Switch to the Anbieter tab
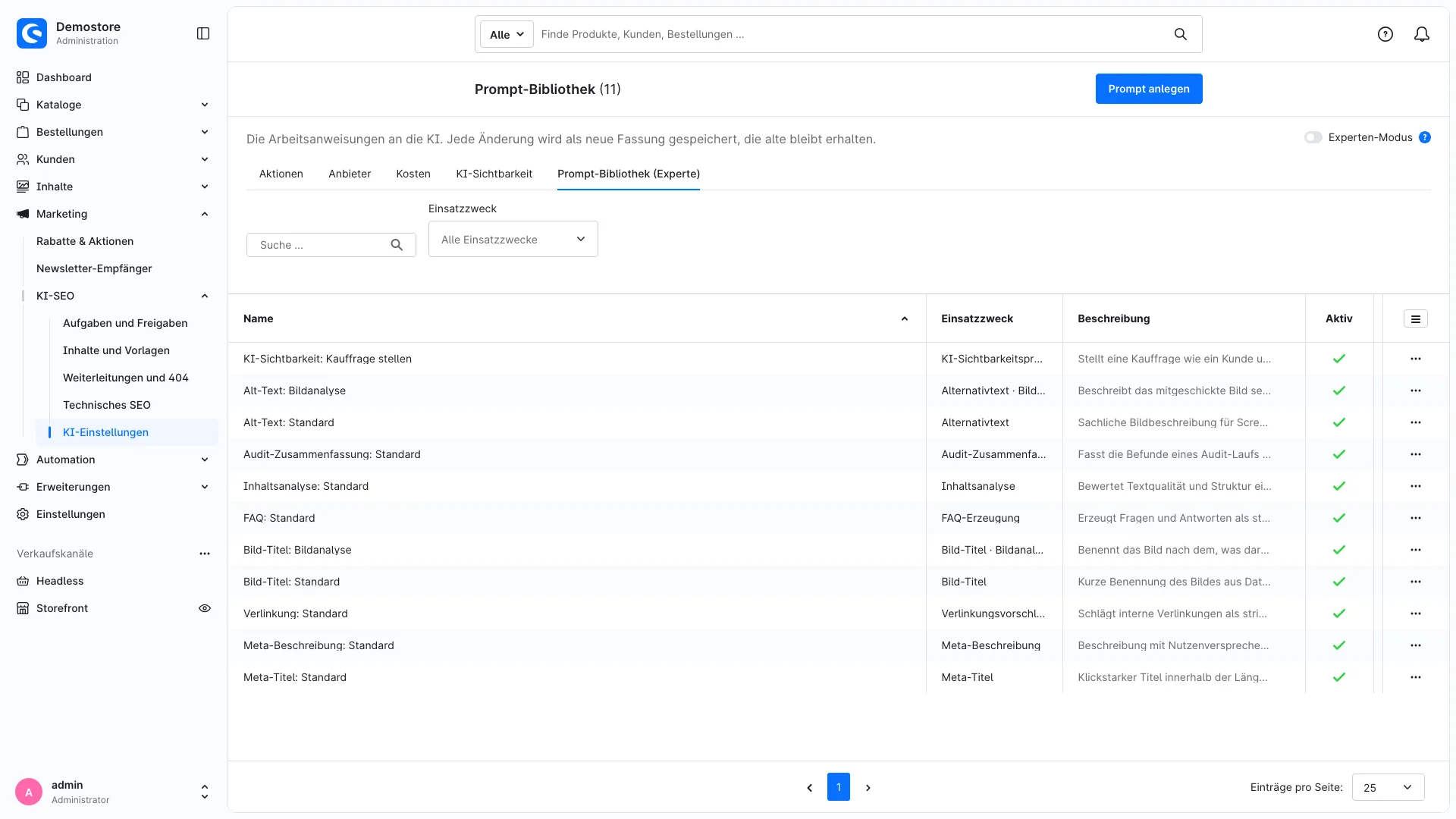 point(350,174)
